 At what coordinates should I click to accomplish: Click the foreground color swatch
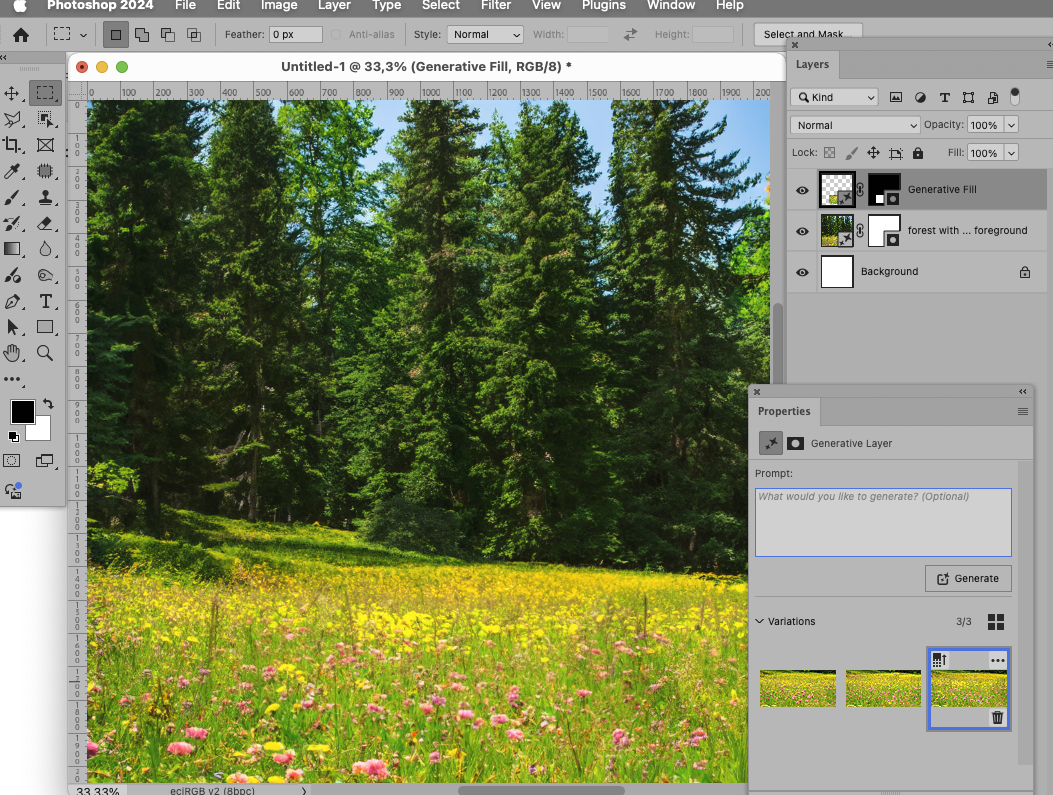pyautogui.click(x=23, y=411)
